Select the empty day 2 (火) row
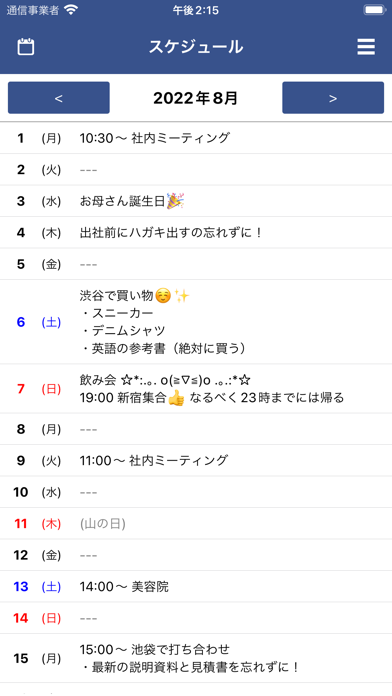Screen dimensions: 392x696 point(196,170)
